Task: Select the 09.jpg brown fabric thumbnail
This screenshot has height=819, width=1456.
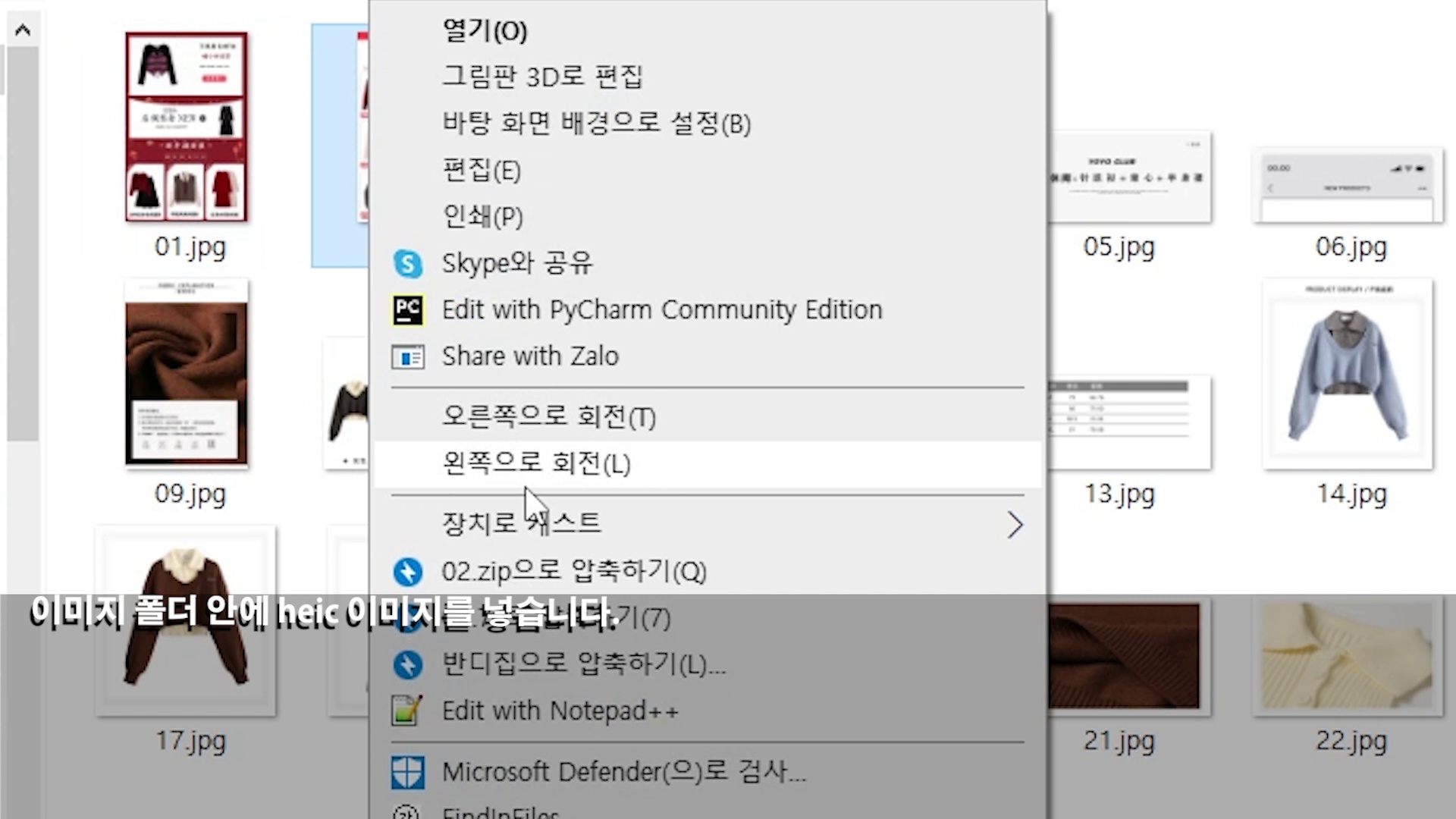Action: coord(187,373)
